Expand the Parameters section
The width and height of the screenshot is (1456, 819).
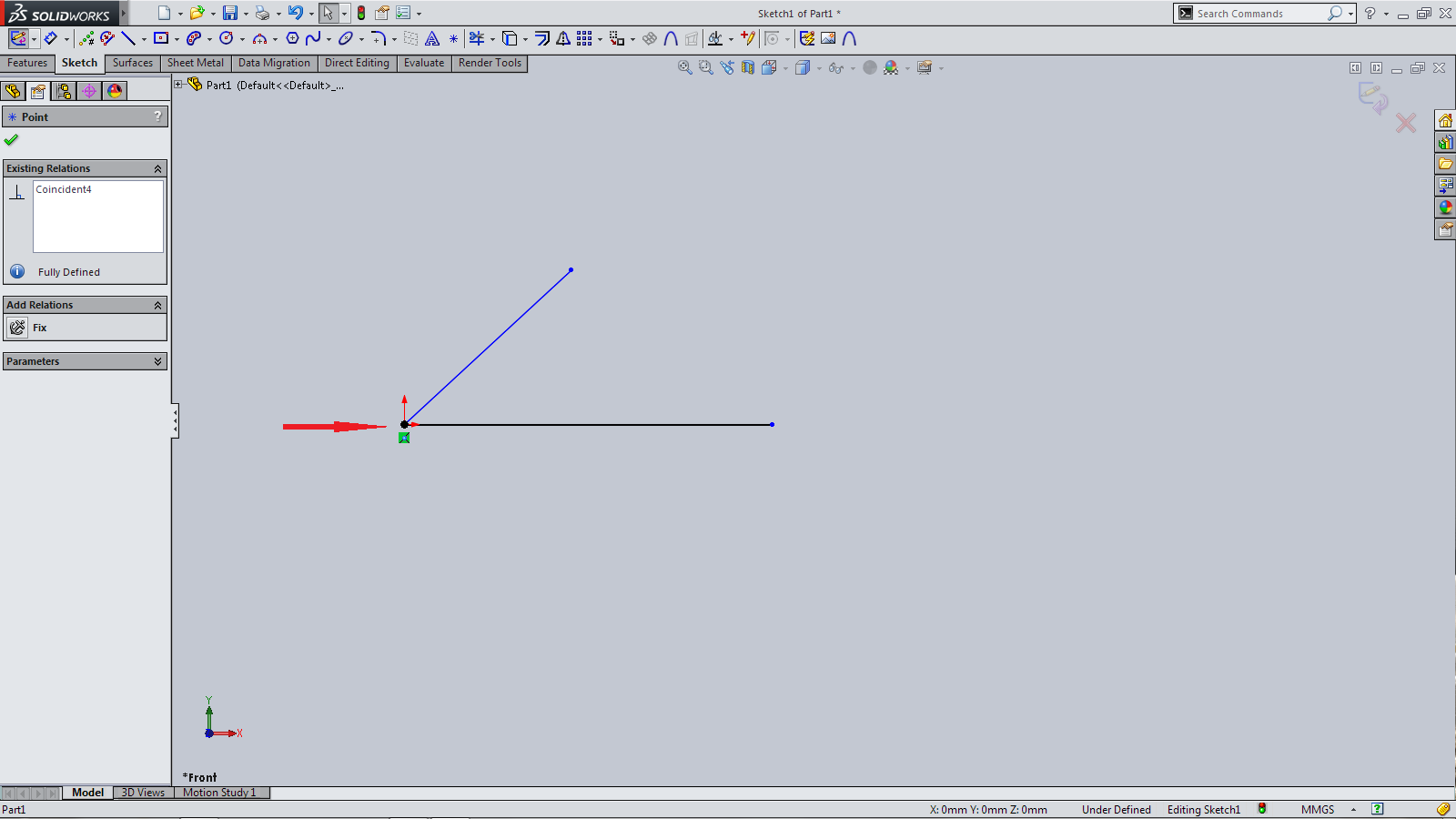157,361
